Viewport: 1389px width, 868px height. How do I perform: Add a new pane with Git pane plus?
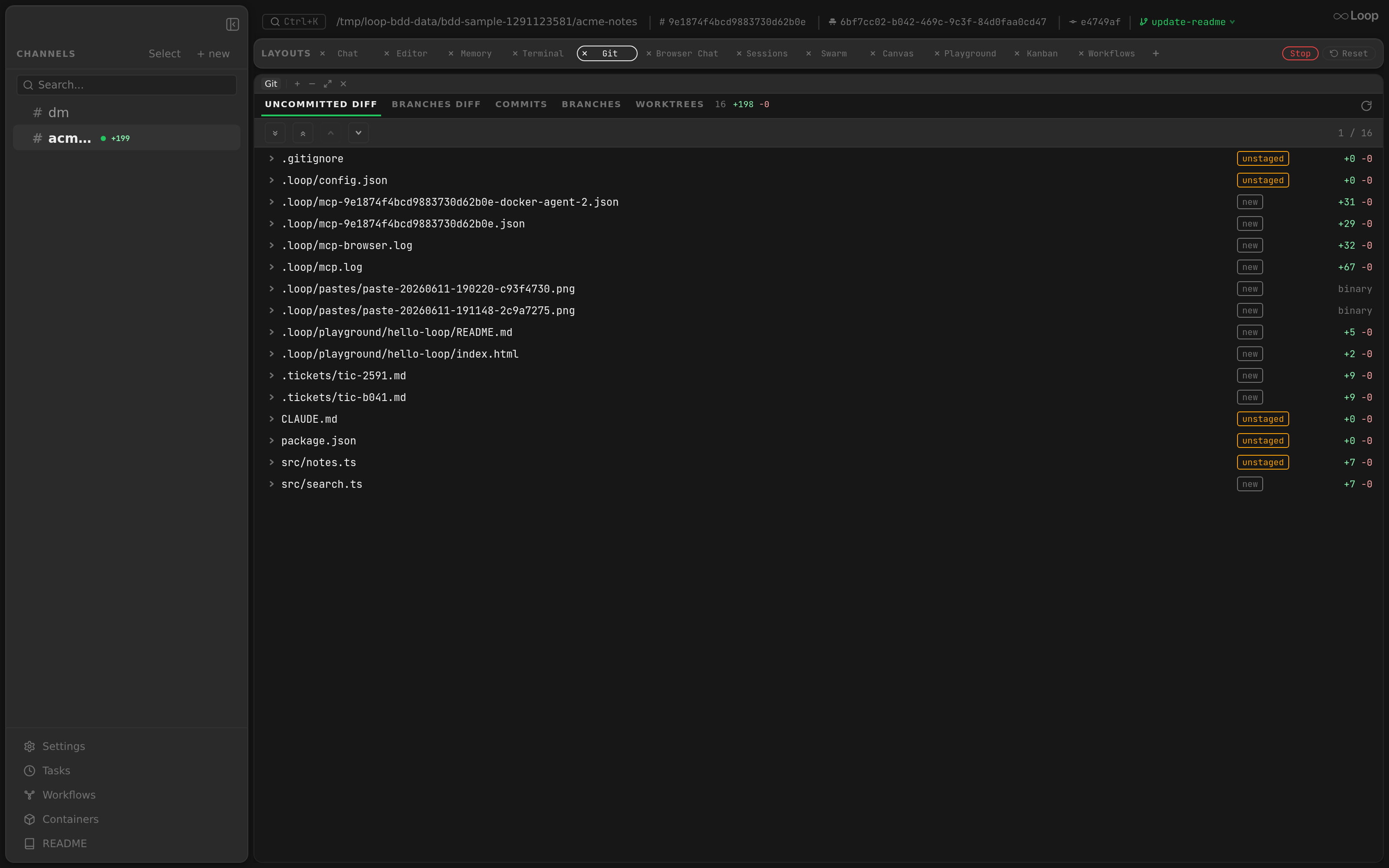pyautogui.click(x=297, y=84)
